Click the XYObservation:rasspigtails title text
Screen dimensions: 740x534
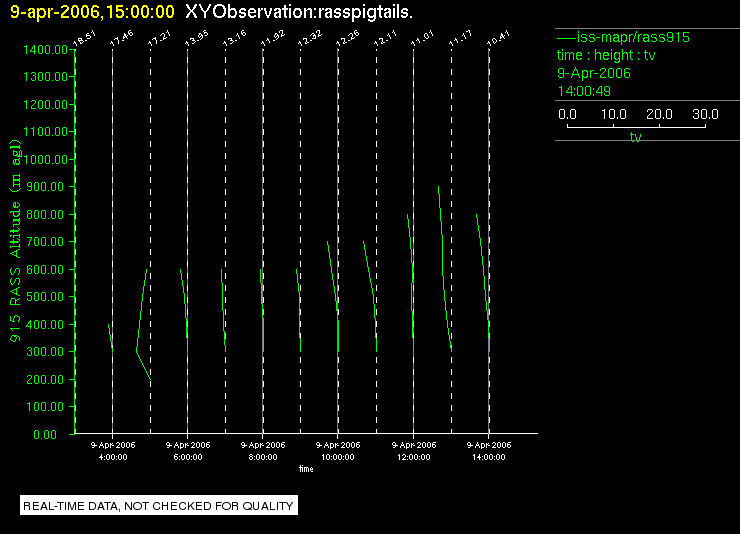(299, 12)
